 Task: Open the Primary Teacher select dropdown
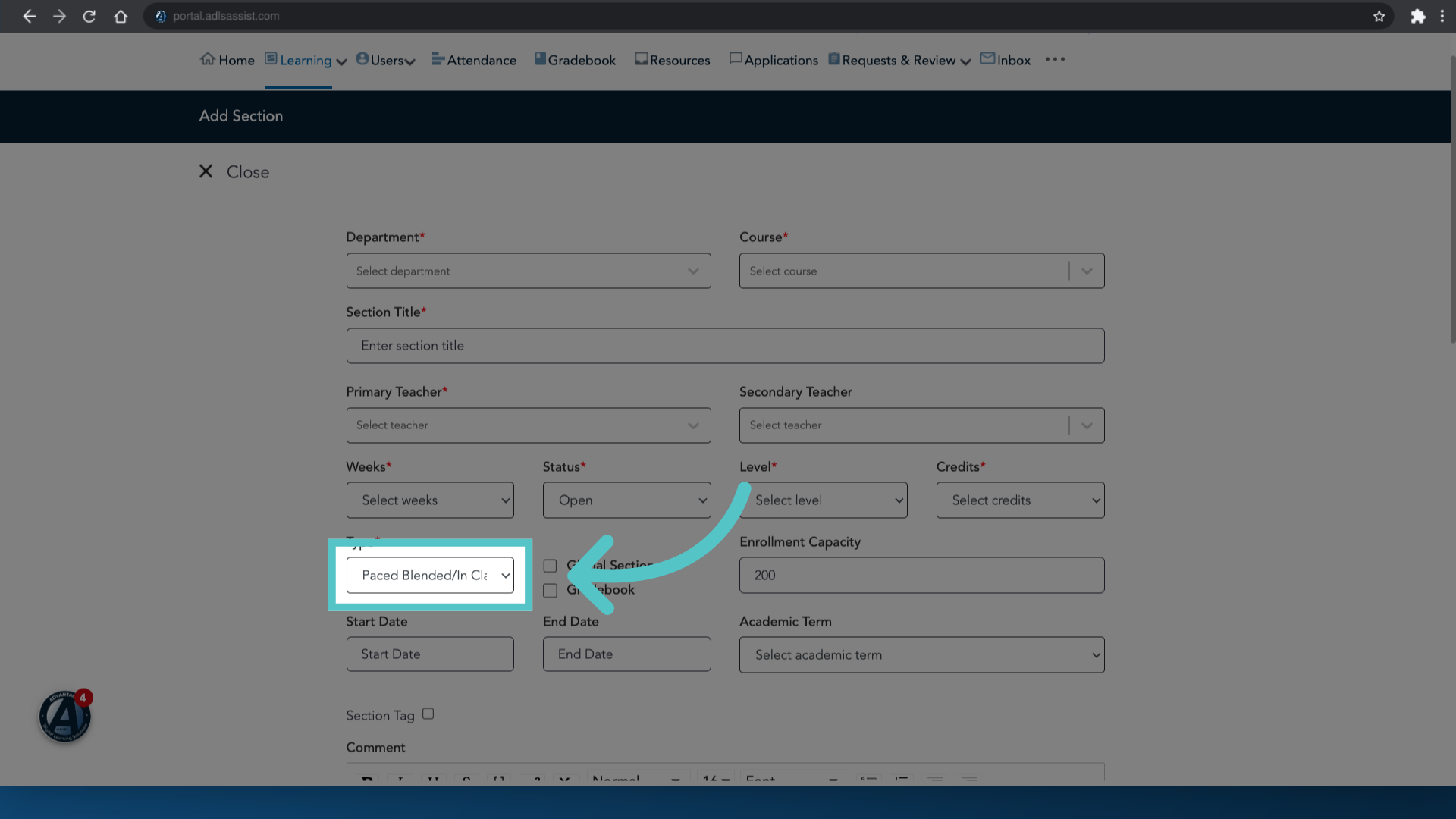click(x=529, y=425)
